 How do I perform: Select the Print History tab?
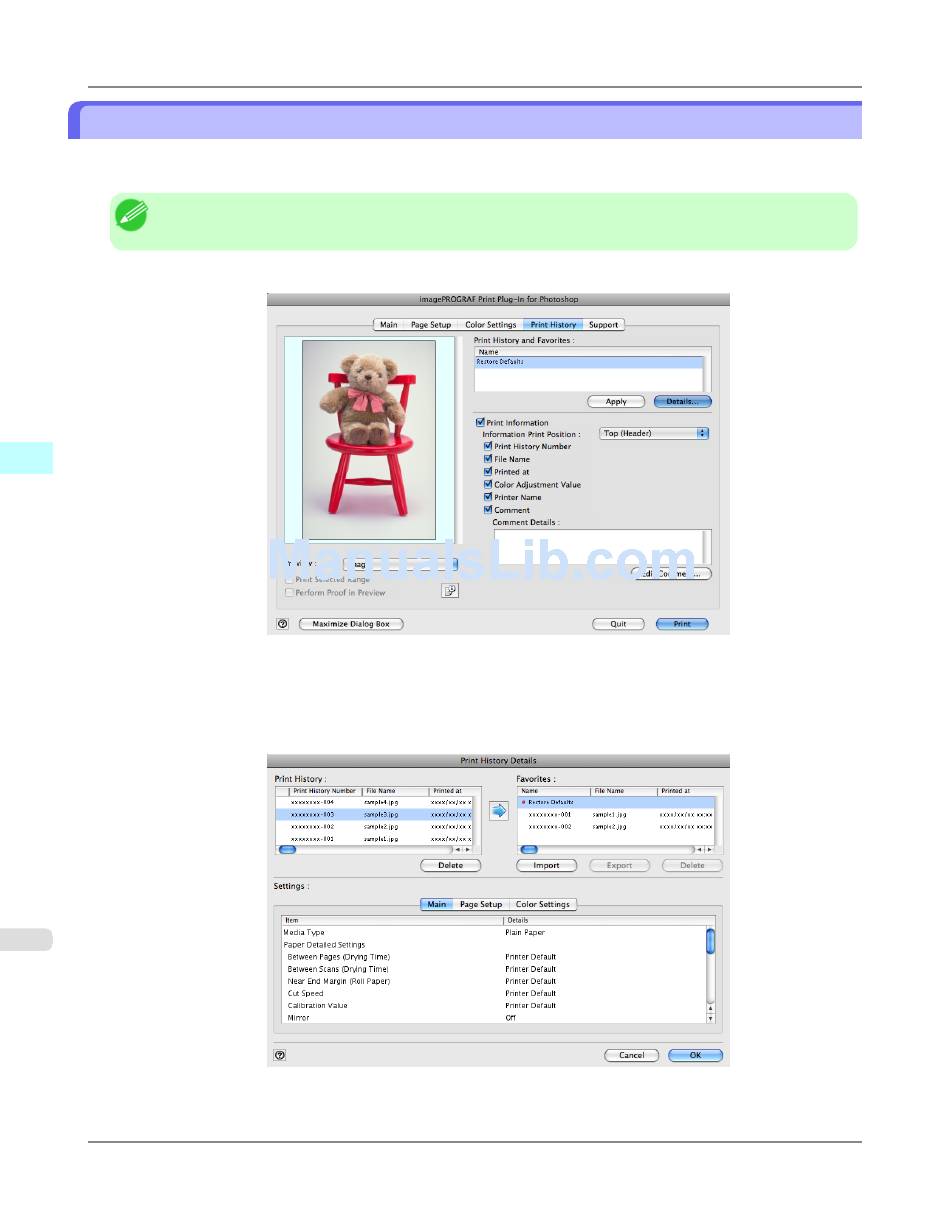[x=553, y=325]
